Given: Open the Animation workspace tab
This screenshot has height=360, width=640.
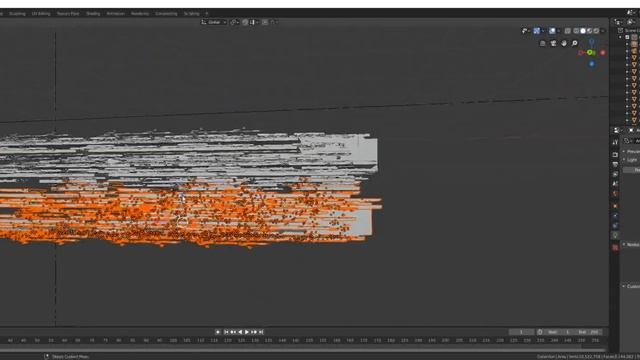Looking at the screenshot, I should point(115,13).
